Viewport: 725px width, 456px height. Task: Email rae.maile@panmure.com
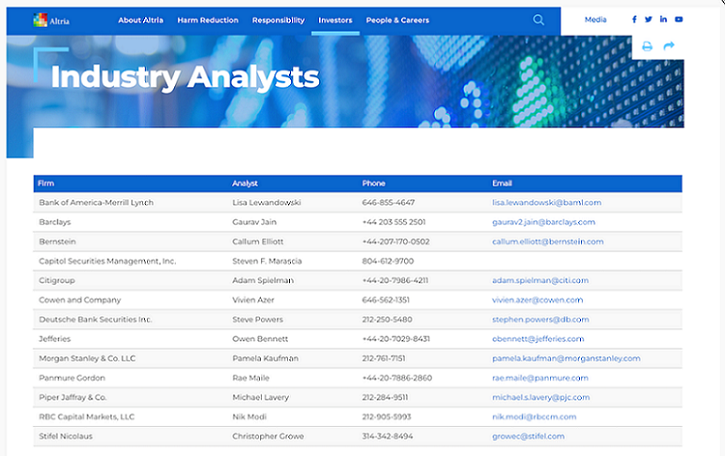coord(540,378)
